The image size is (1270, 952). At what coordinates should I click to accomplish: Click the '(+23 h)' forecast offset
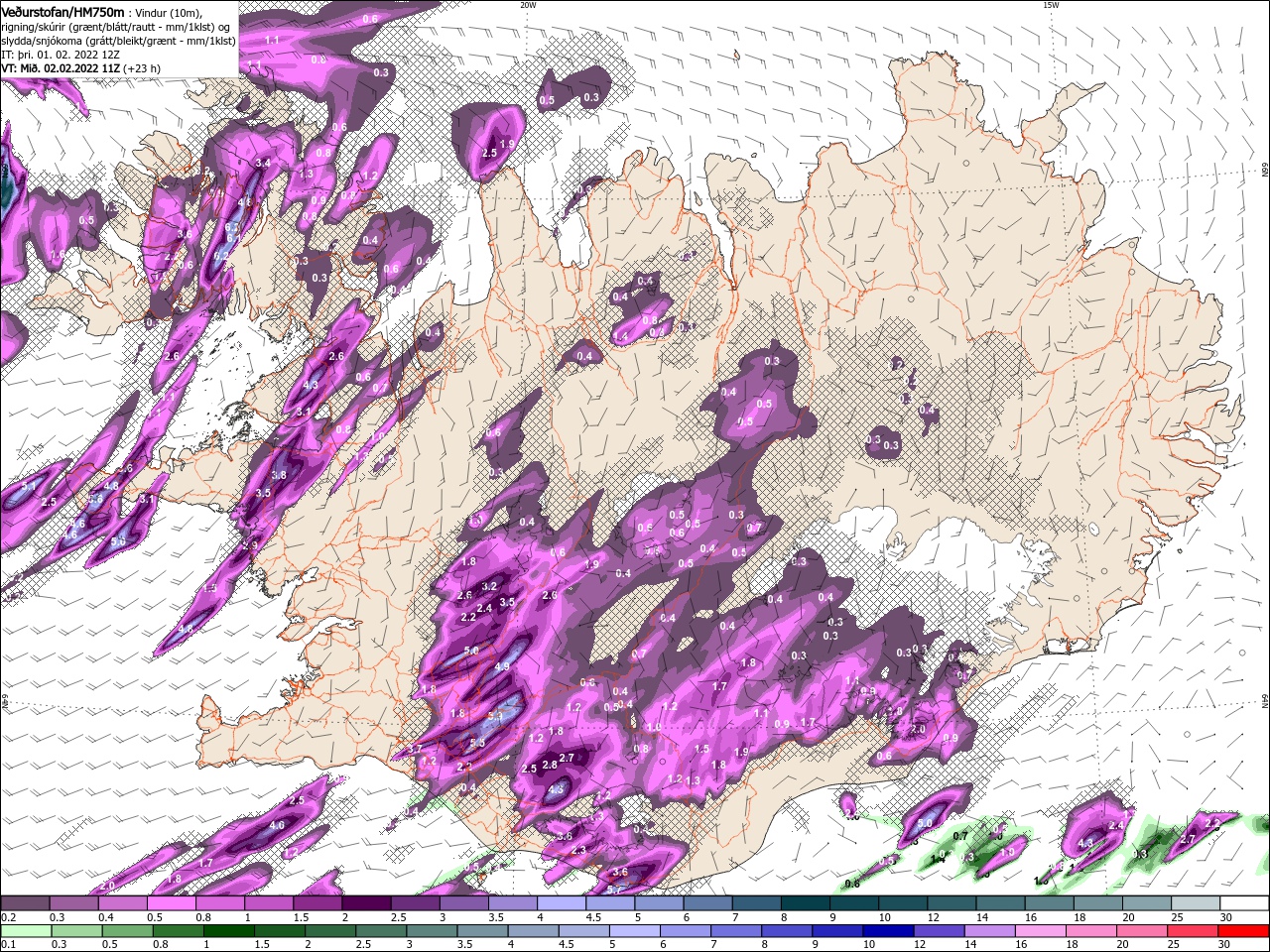pyautogui.click(x=143, y=68)
